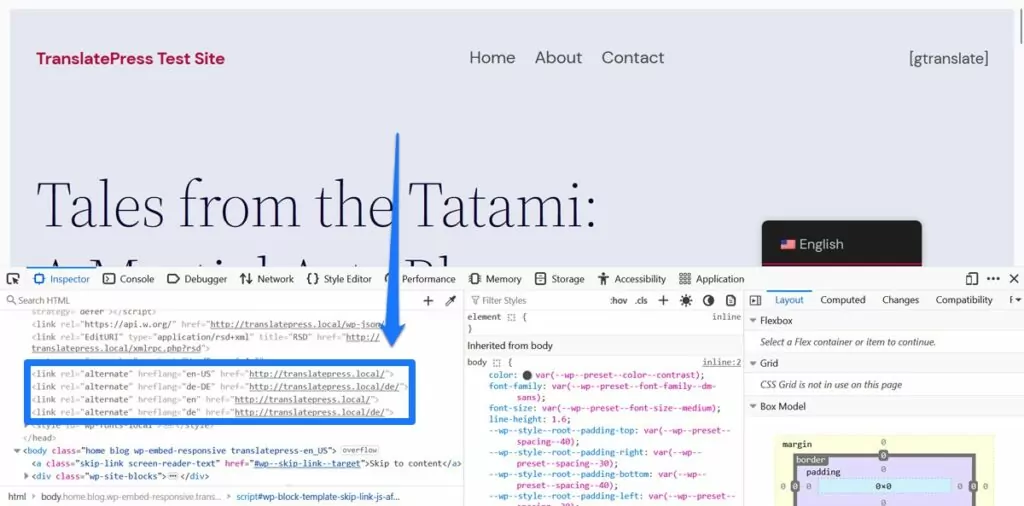Highlight body selector target icon
Viewport: 1024px width, 506px height.
pos(497,362)
